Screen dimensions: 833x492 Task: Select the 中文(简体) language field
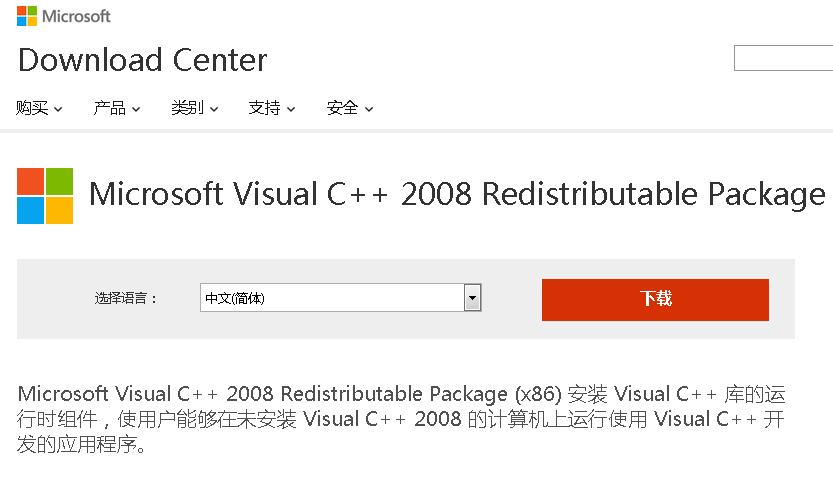pyautogui.click(x=331, y=298)
